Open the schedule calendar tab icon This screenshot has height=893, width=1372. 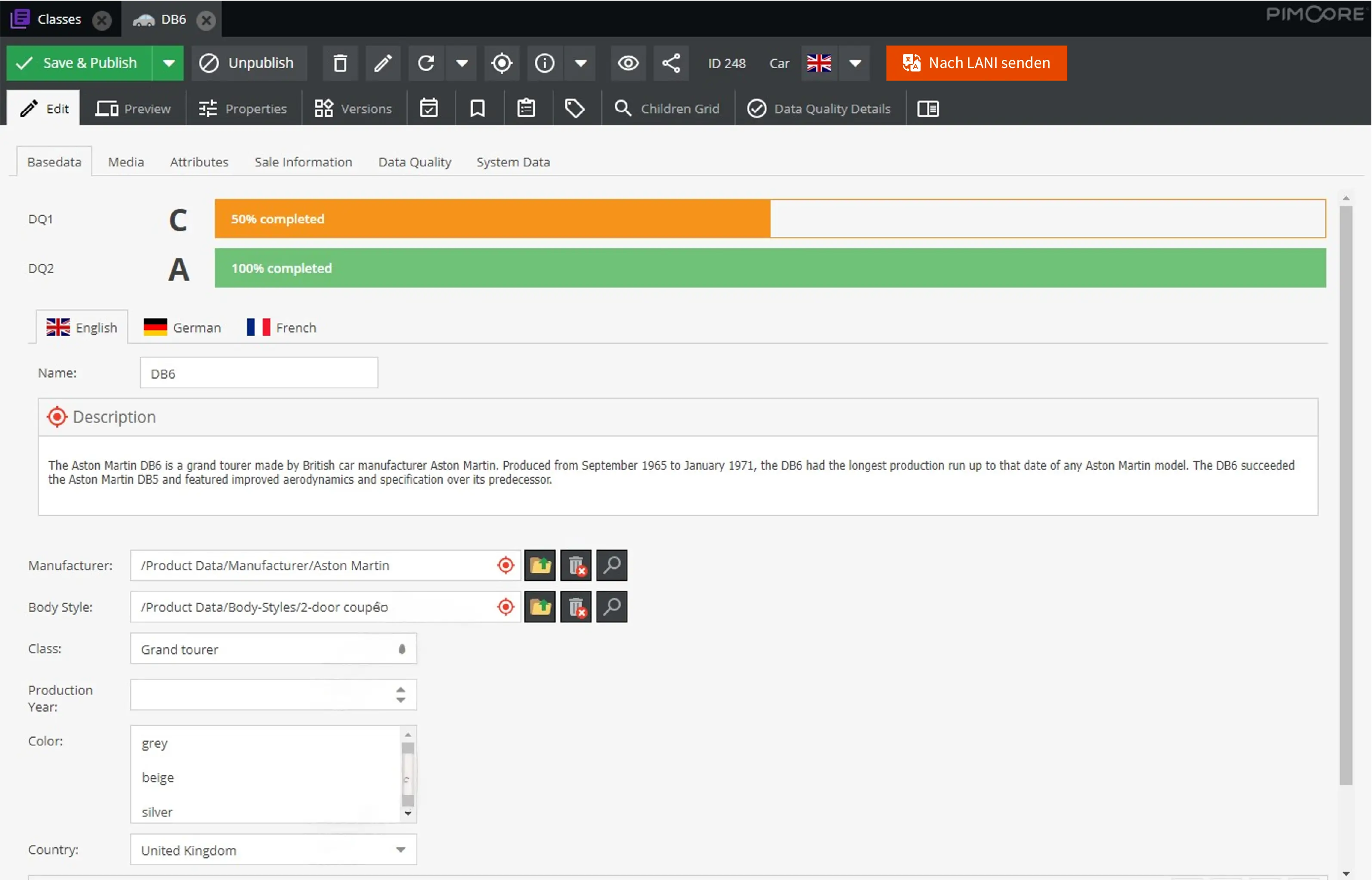click(429, 108)
